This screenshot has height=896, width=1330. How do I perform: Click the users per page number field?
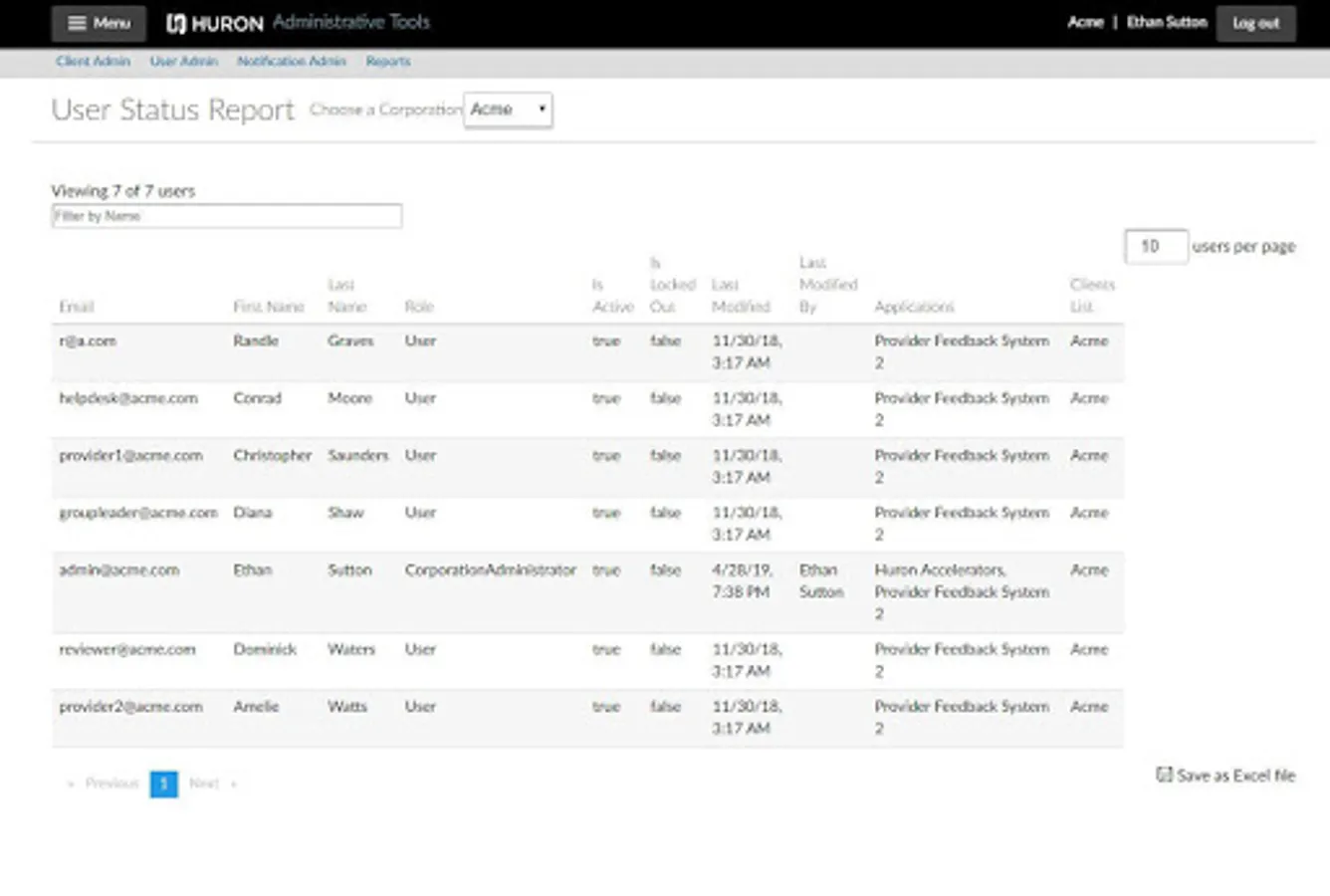[x=1155, y=246]
